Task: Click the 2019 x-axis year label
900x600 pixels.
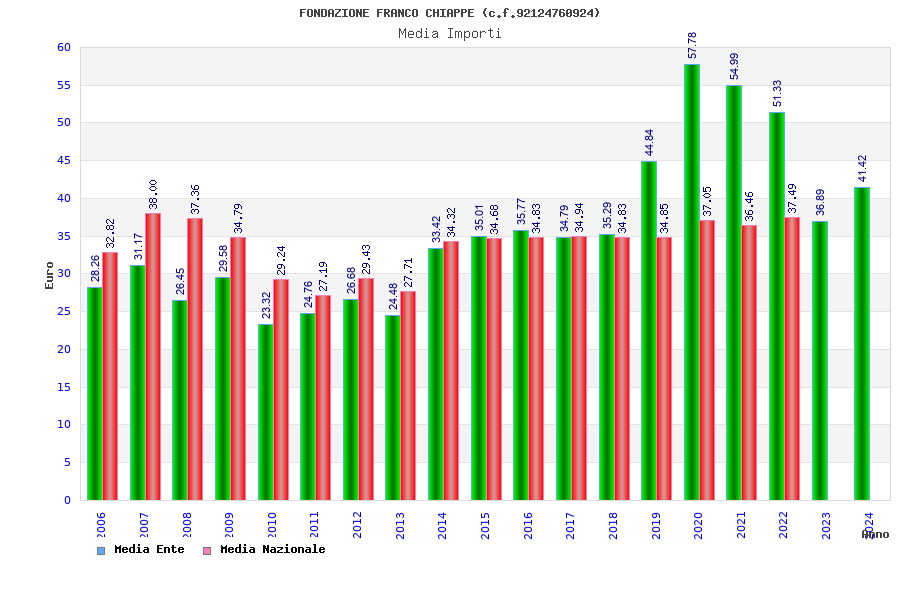Action: click(x=656, y=525)
